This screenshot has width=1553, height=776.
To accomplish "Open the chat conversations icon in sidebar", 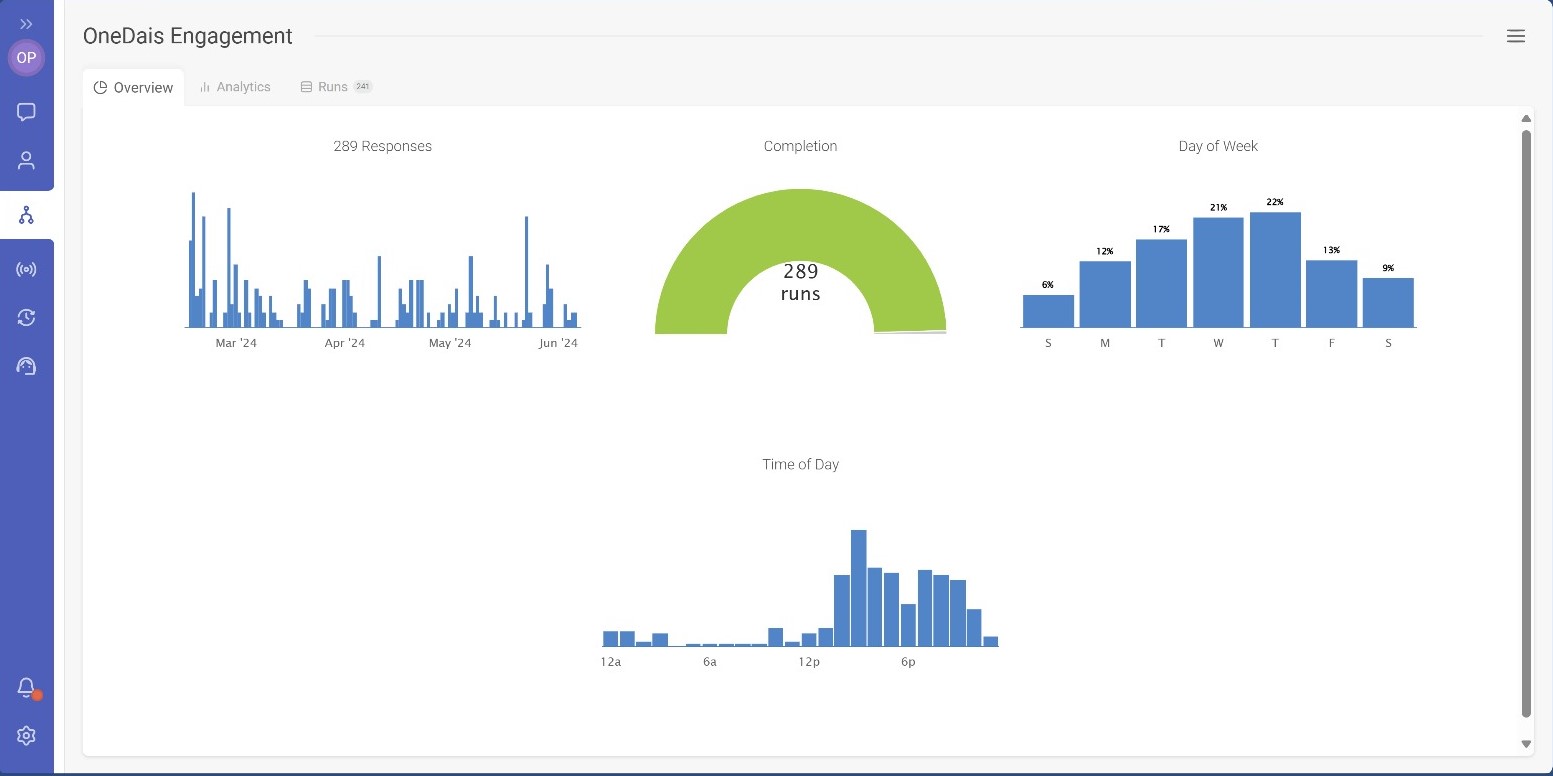I will point(26,111).
